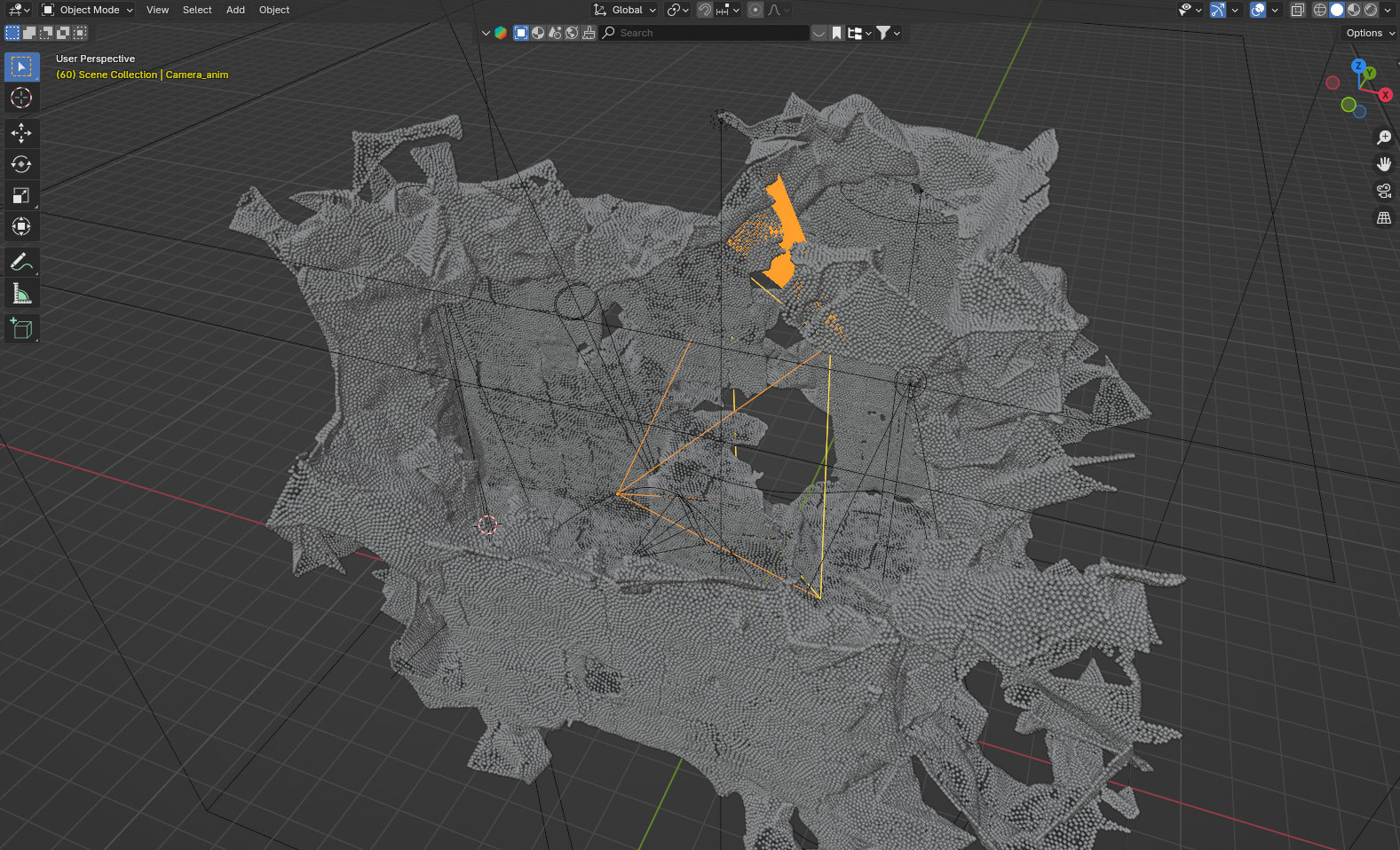This screenshot has height=850, width=1400.
Task: Set selection mode to invert
Action: [x=63, y=33]
